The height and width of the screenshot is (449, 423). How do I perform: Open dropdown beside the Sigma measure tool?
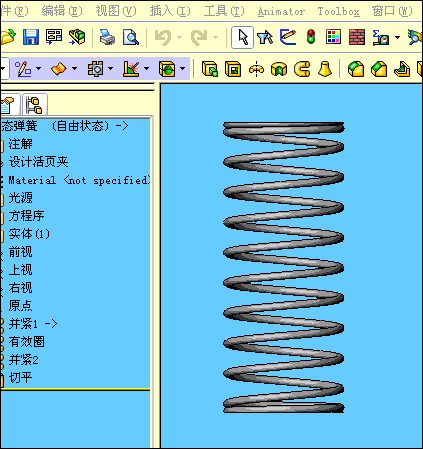click(x=397, y=37)
